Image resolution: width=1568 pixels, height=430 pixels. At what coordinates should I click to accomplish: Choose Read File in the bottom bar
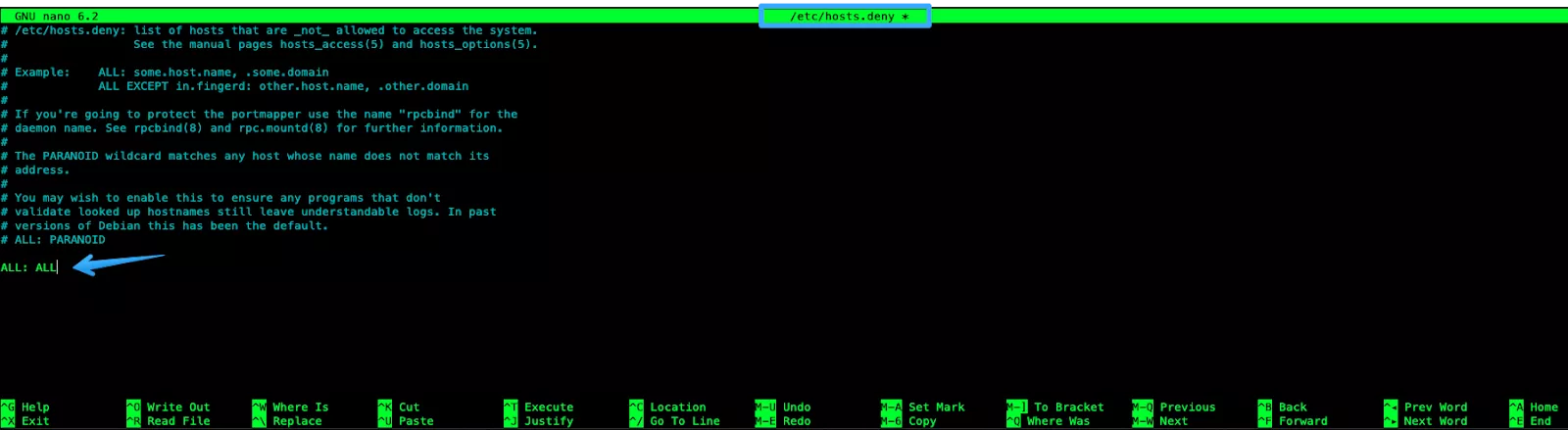point(177,421)
